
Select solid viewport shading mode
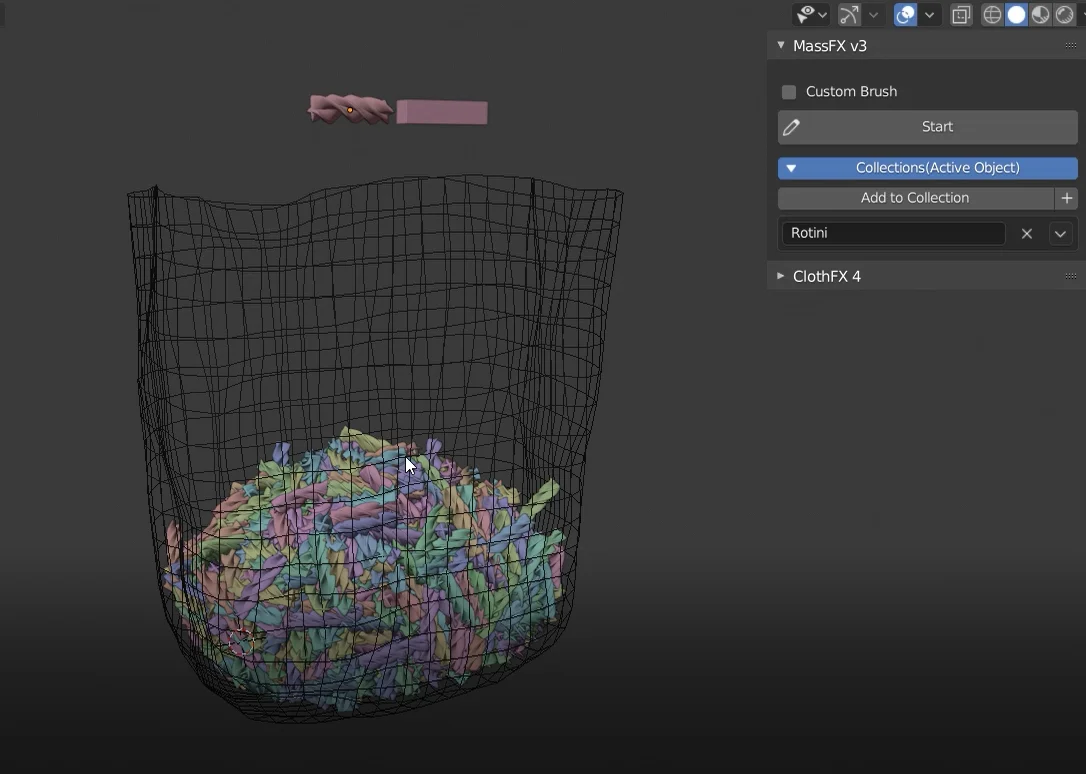point(1016,14)
